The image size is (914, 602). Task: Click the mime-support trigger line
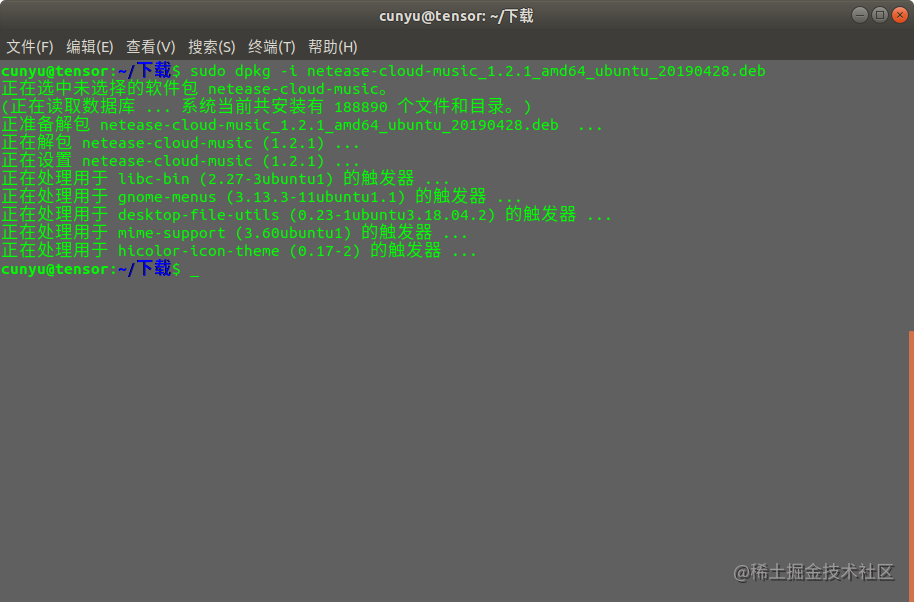[x=234, y=233]
